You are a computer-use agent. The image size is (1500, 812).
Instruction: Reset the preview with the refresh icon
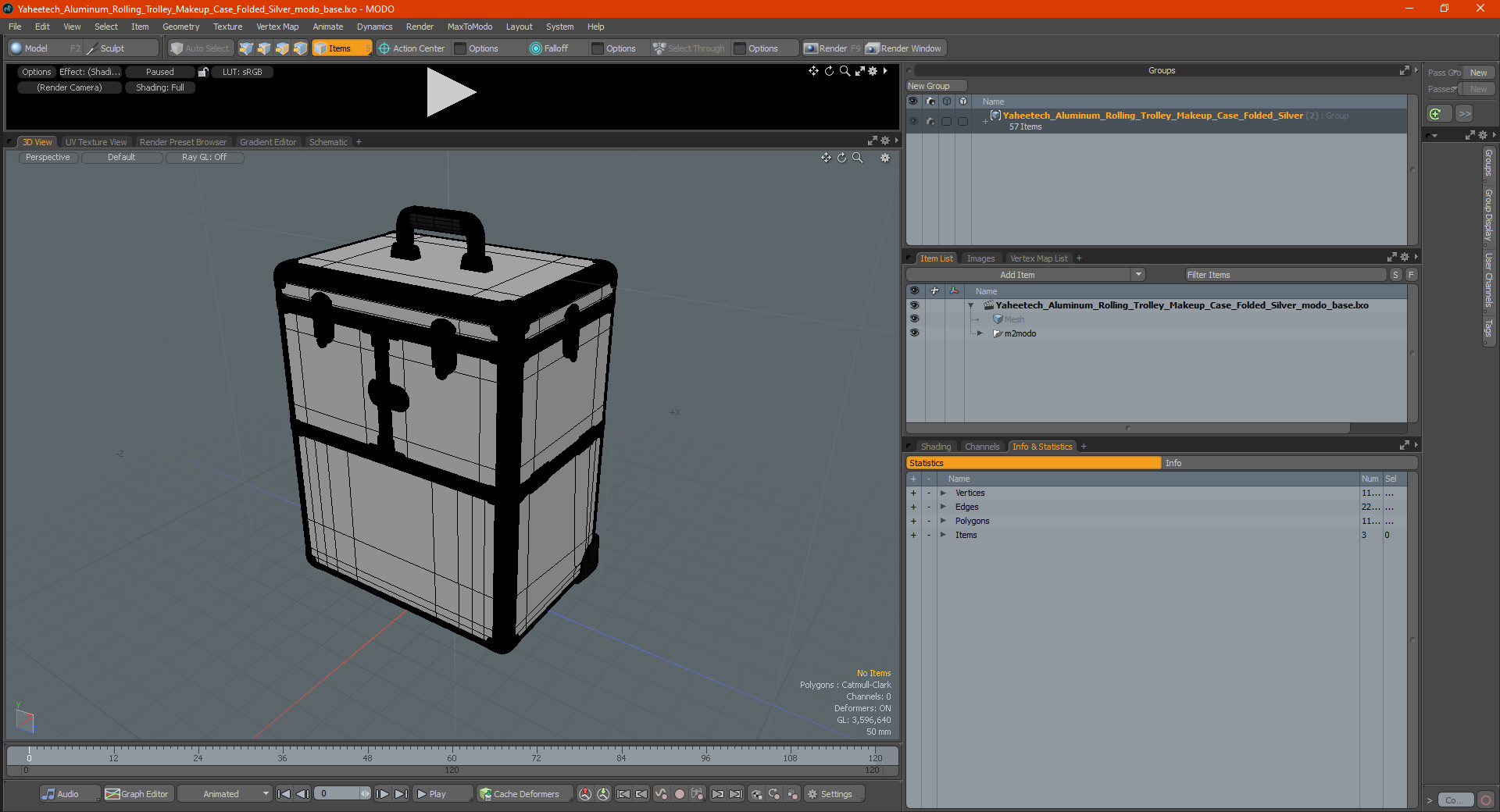coord(829,71)
